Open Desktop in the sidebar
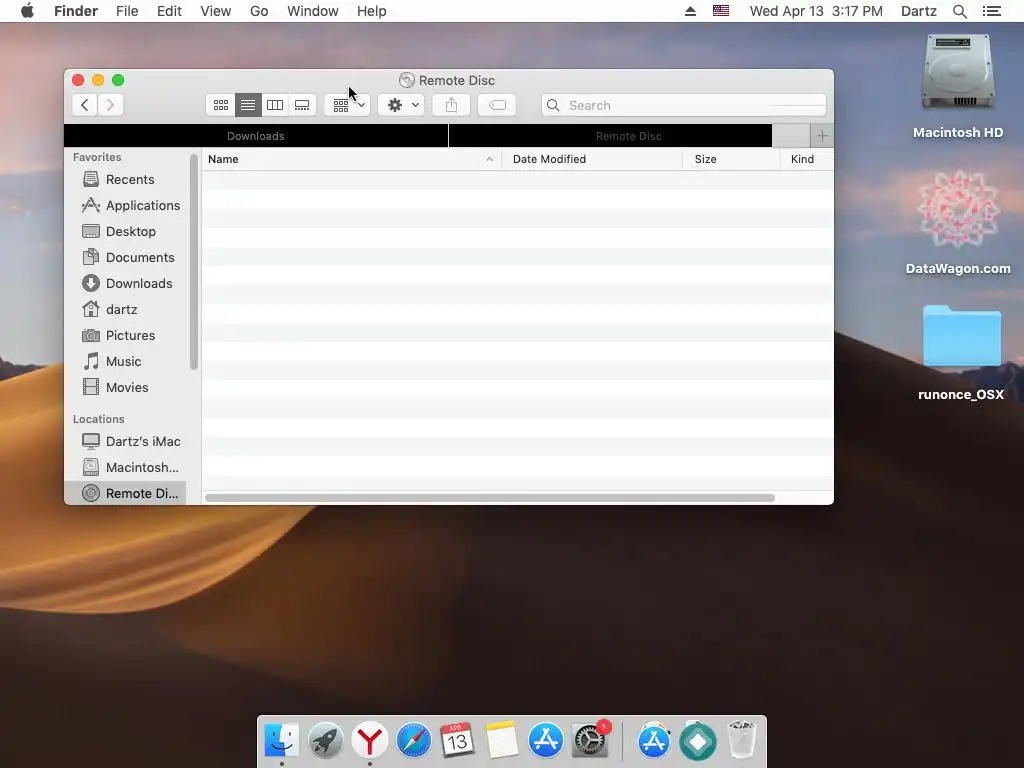 [125, 232]
